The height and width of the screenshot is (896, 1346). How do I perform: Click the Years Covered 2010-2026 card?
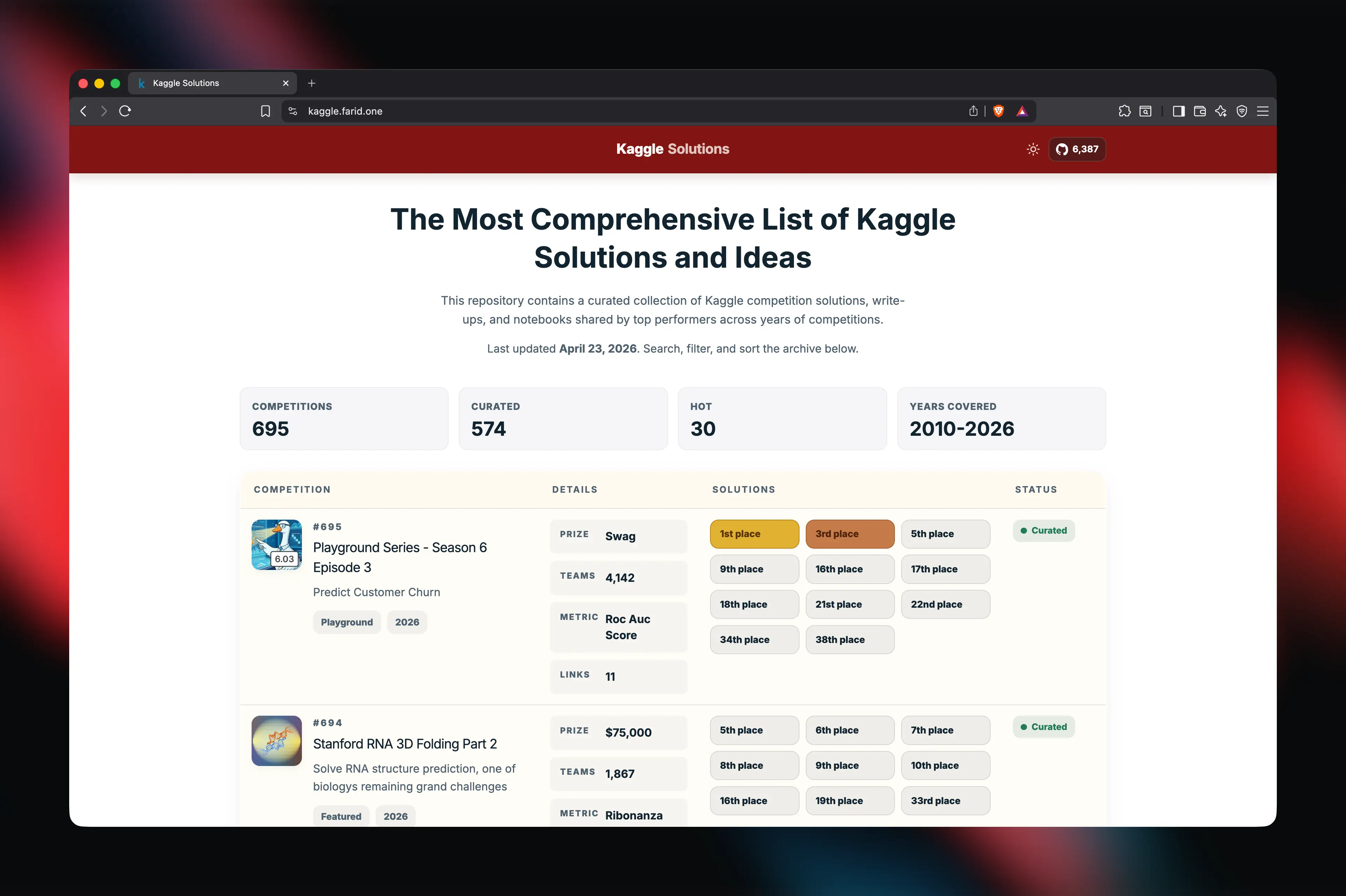[x=1001, y=418]
